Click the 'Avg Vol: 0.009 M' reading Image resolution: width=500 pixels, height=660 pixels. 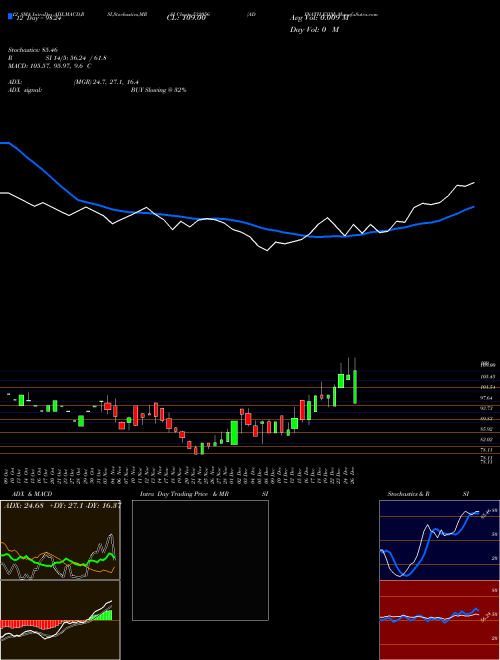click(320, 18)
